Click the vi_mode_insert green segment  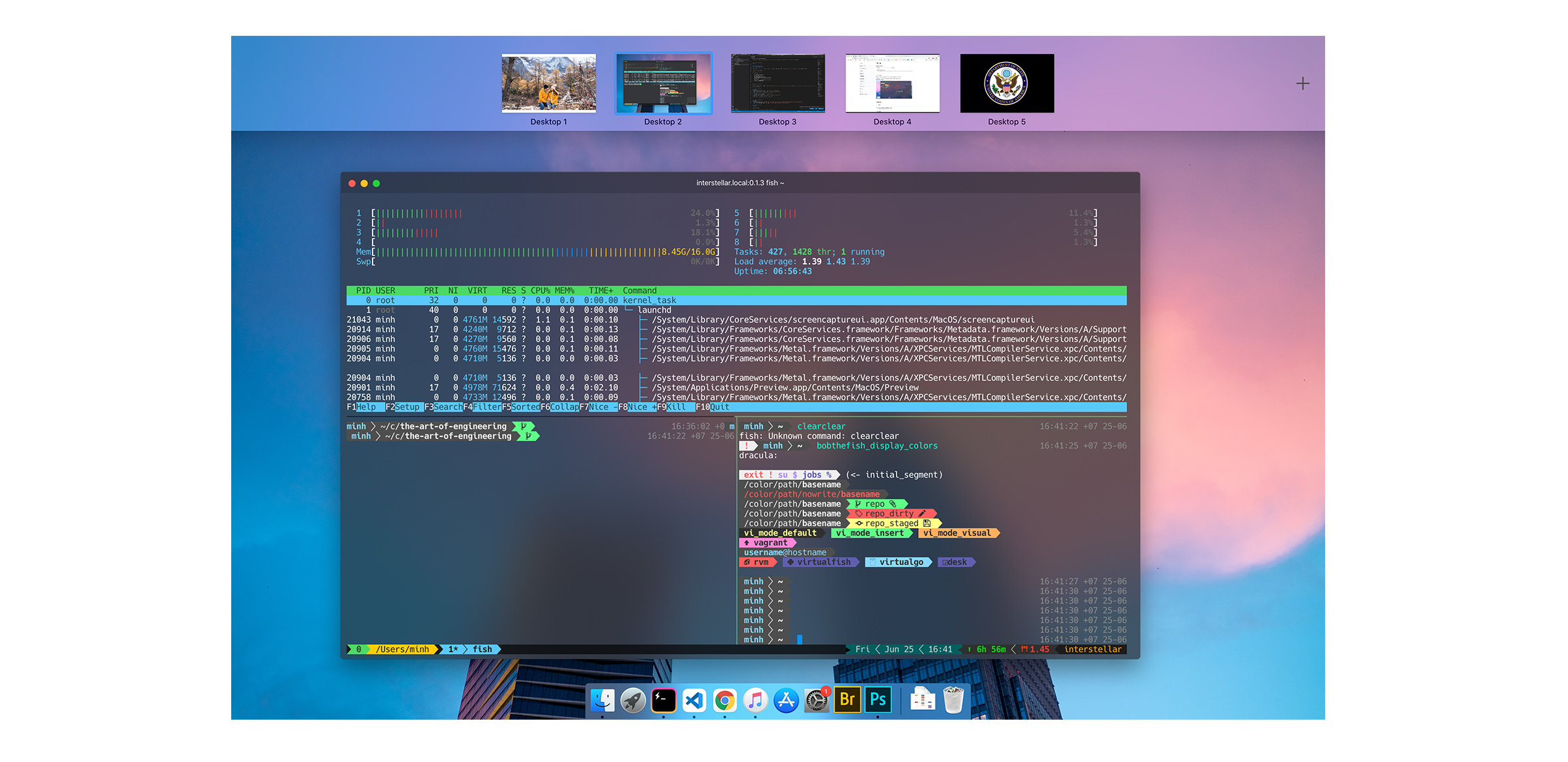tap(870, 533)
